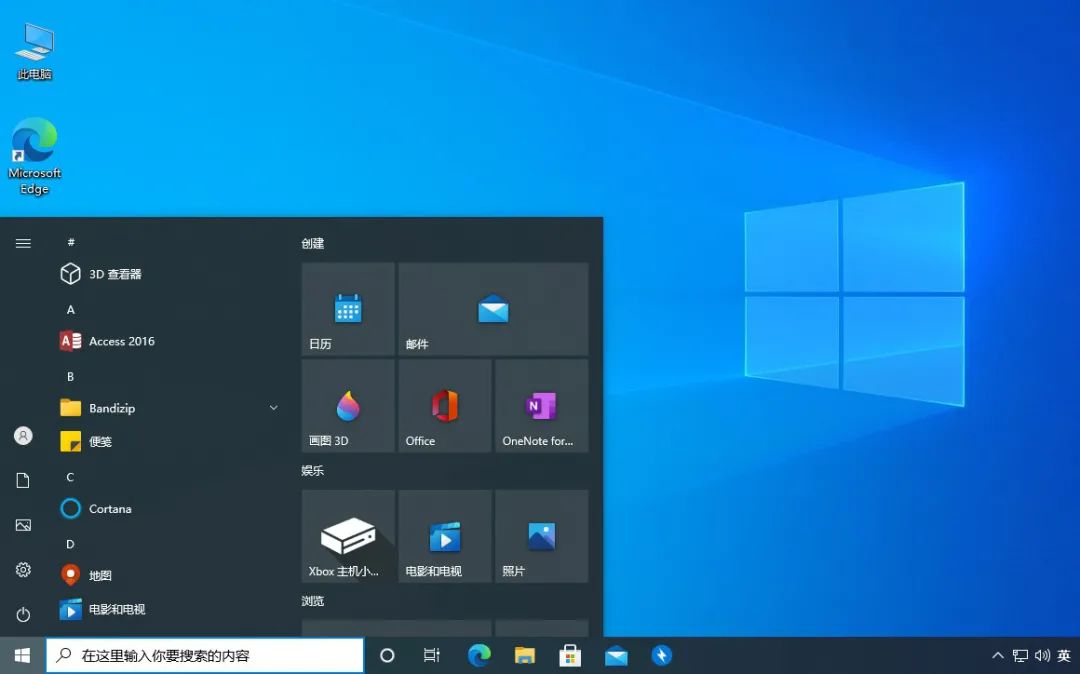Launch Microsoft Edge from the taskbar

(x=479, y=655)
